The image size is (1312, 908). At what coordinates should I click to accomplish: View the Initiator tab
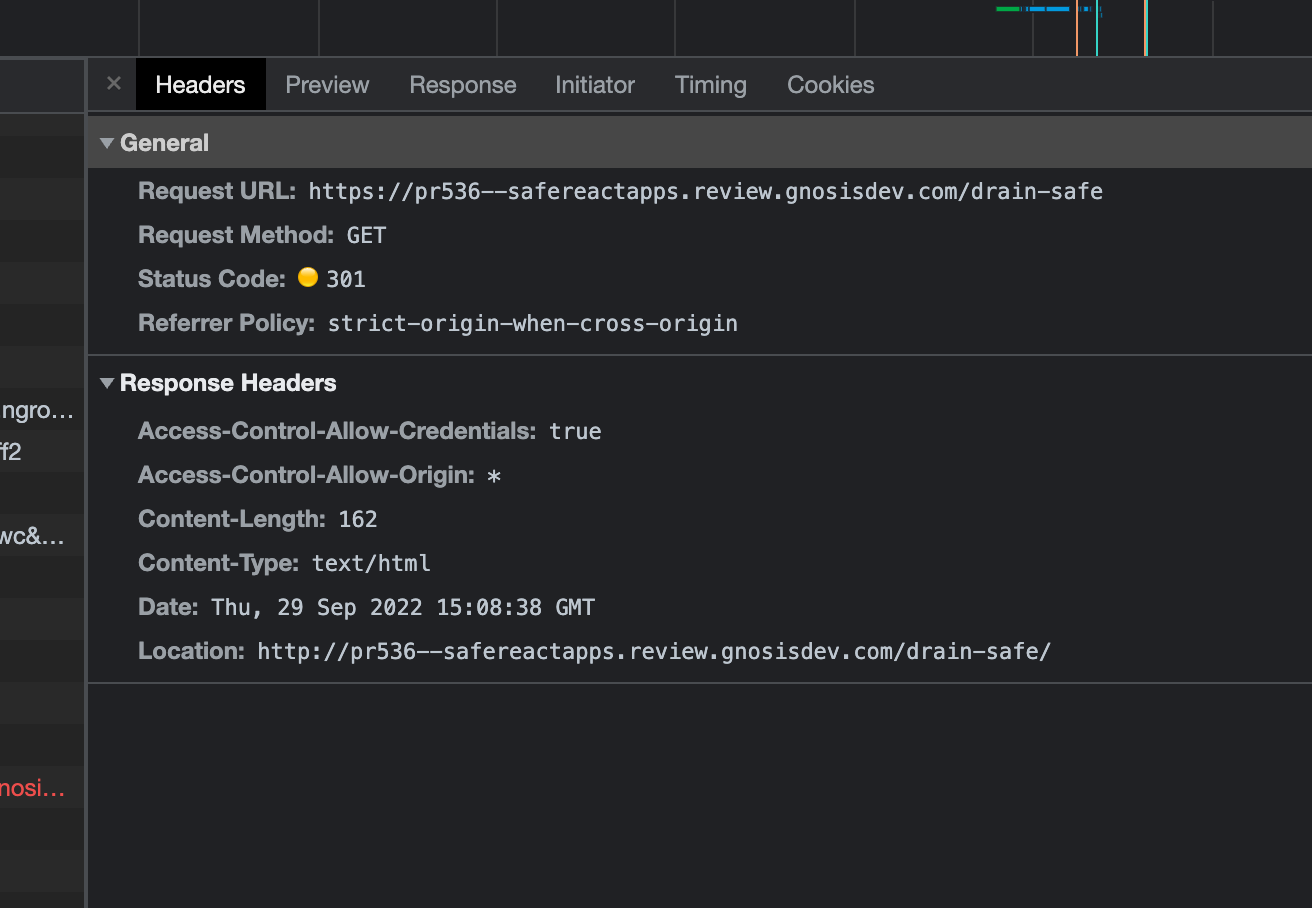594,85
